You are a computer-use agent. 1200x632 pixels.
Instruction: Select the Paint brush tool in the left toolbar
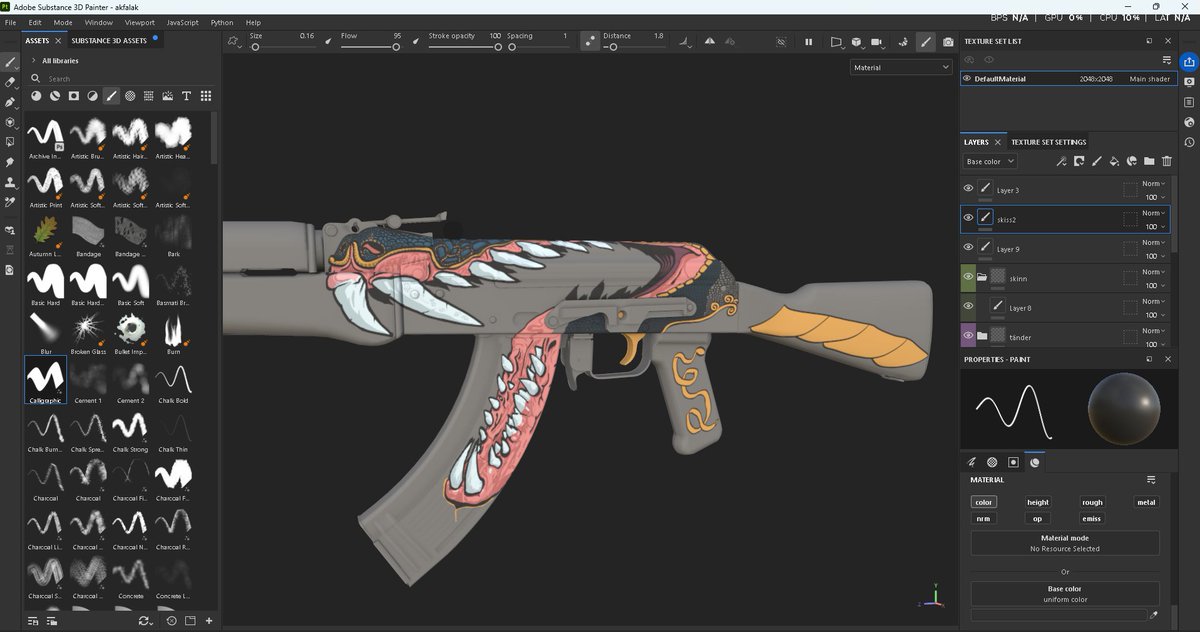(10, 62)
